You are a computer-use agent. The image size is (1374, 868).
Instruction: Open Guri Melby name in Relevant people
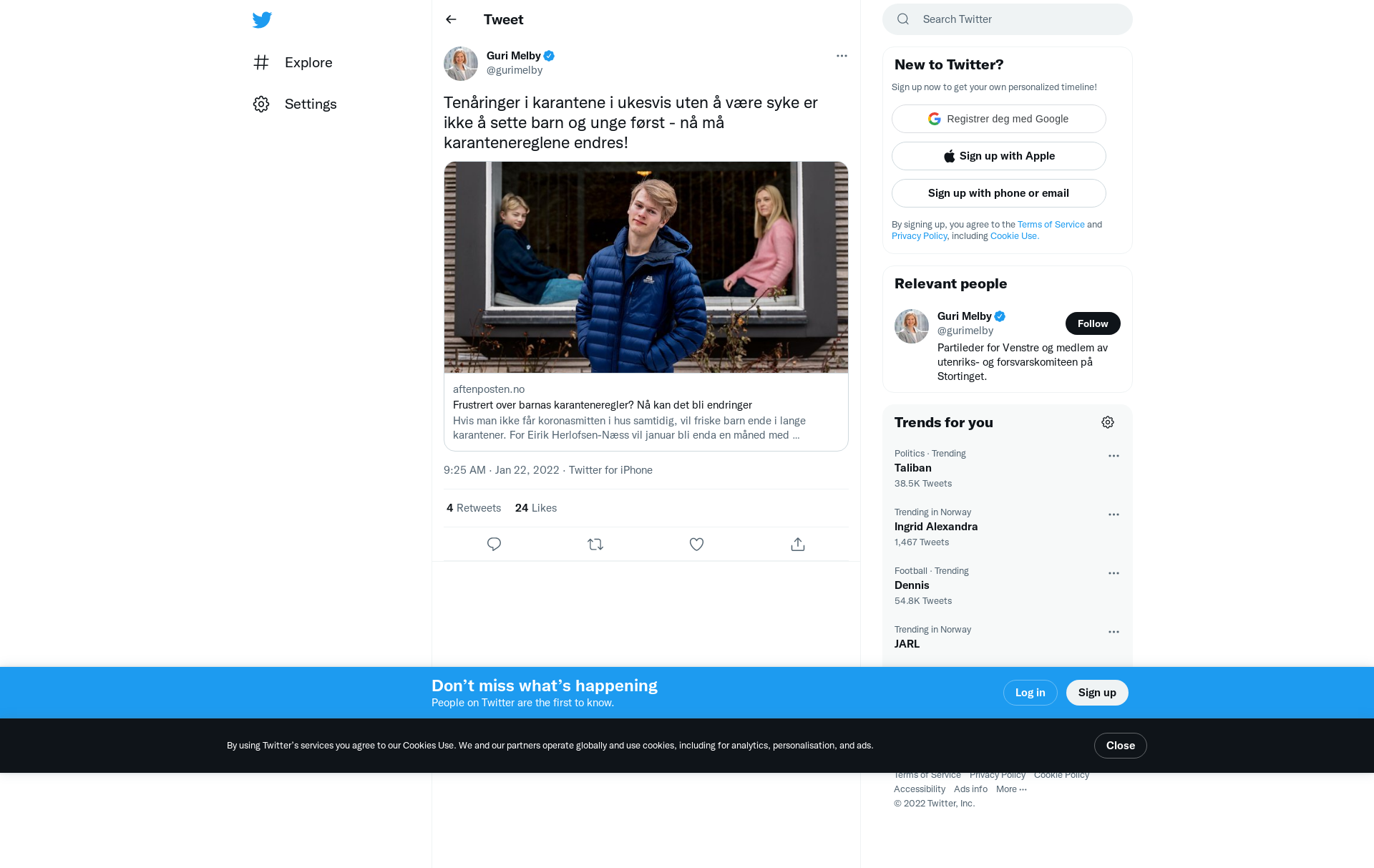click(x=964, y=316)
